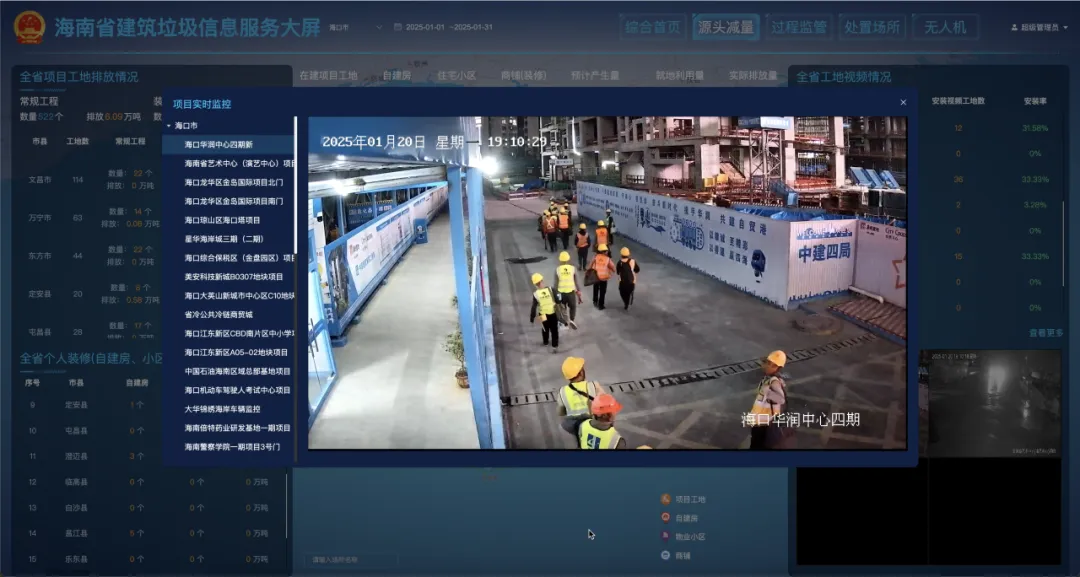Toggle 商铺 map legend icon
This screenshot has width=1080, height=577.
click(666, 554)
